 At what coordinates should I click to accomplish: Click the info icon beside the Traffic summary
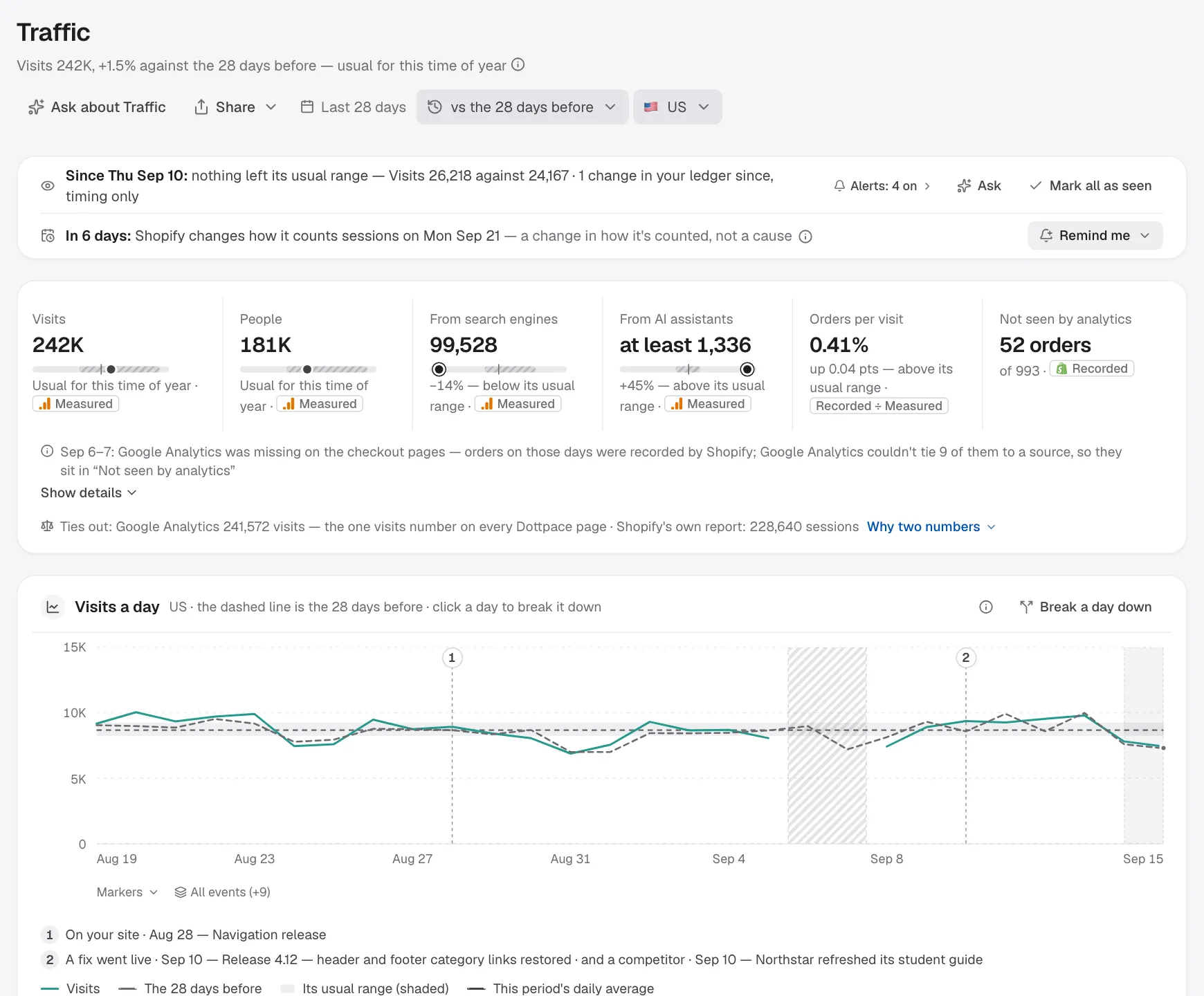(518, 65)
